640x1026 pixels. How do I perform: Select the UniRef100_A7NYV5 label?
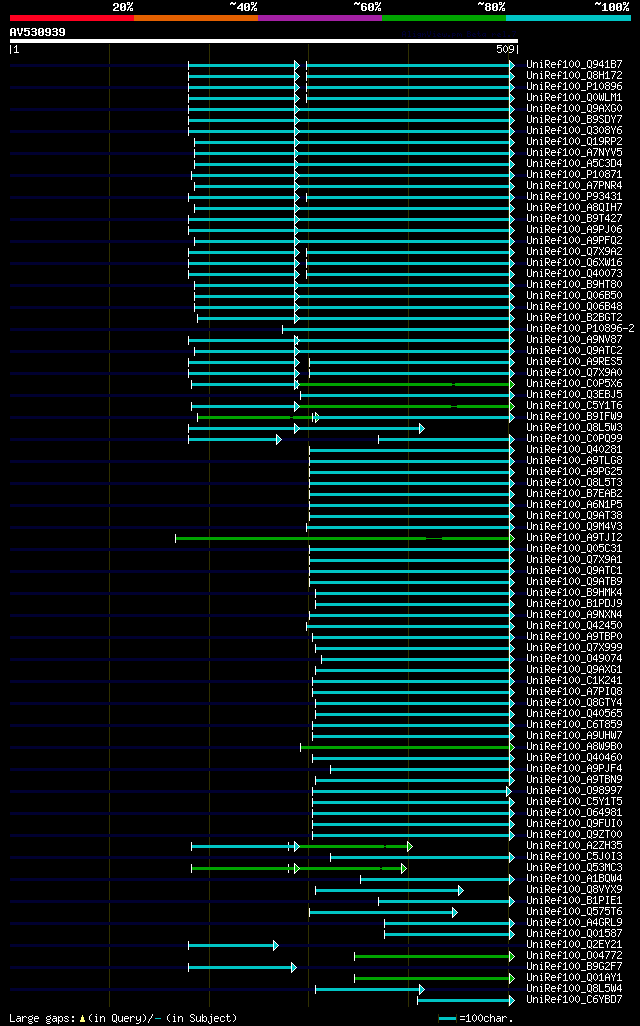(575, 152)
